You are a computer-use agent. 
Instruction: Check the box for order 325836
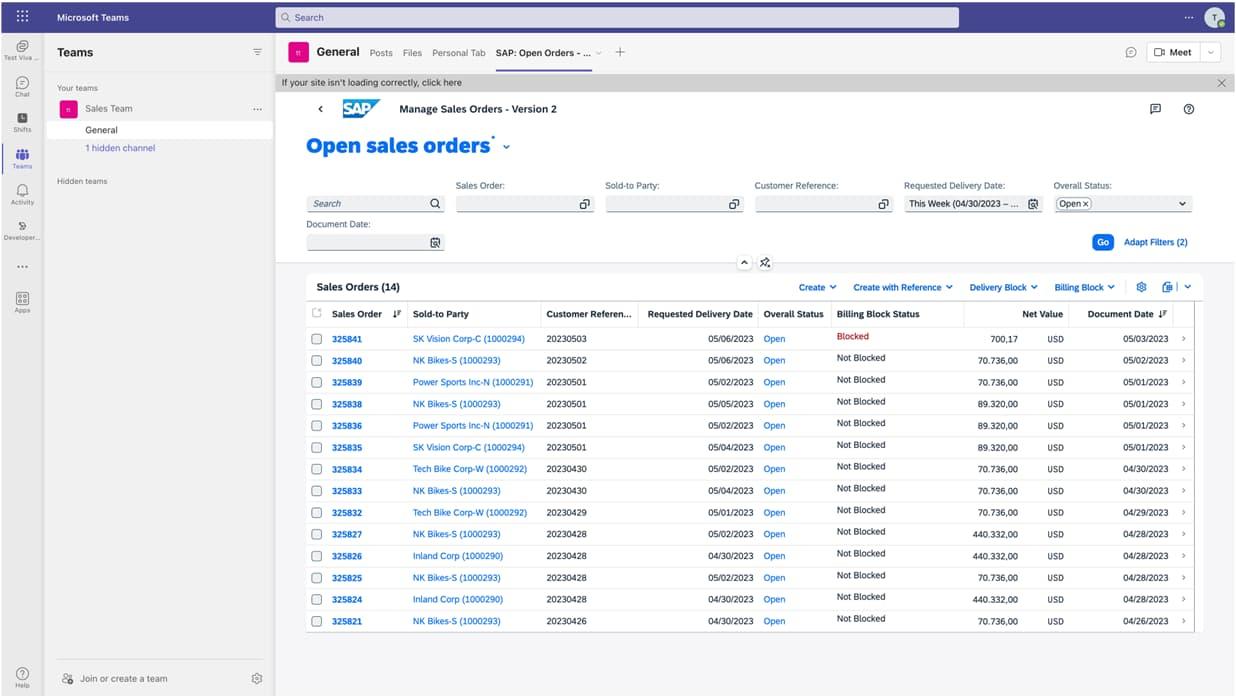coord(317,426)
